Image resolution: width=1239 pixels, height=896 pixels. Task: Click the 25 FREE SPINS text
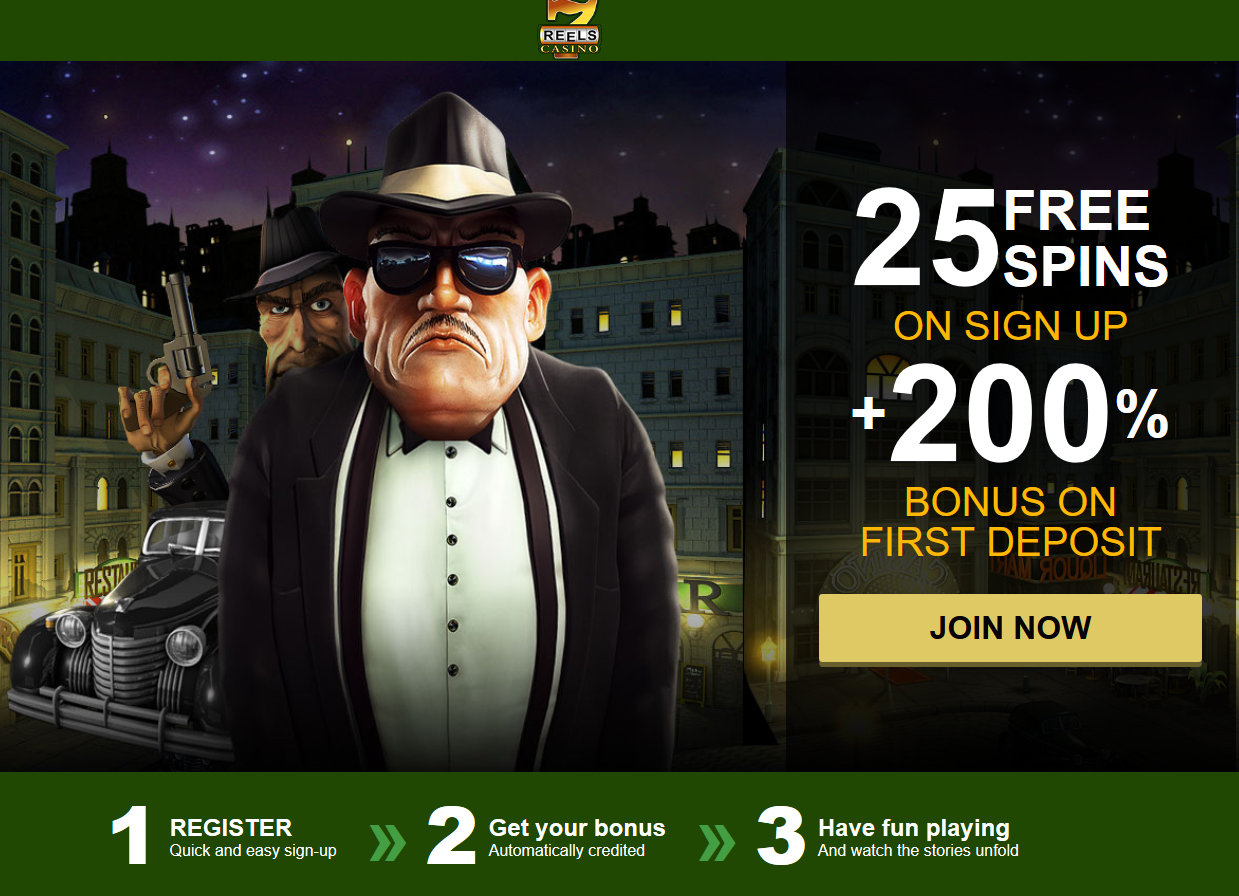[x=1010, y=240]
